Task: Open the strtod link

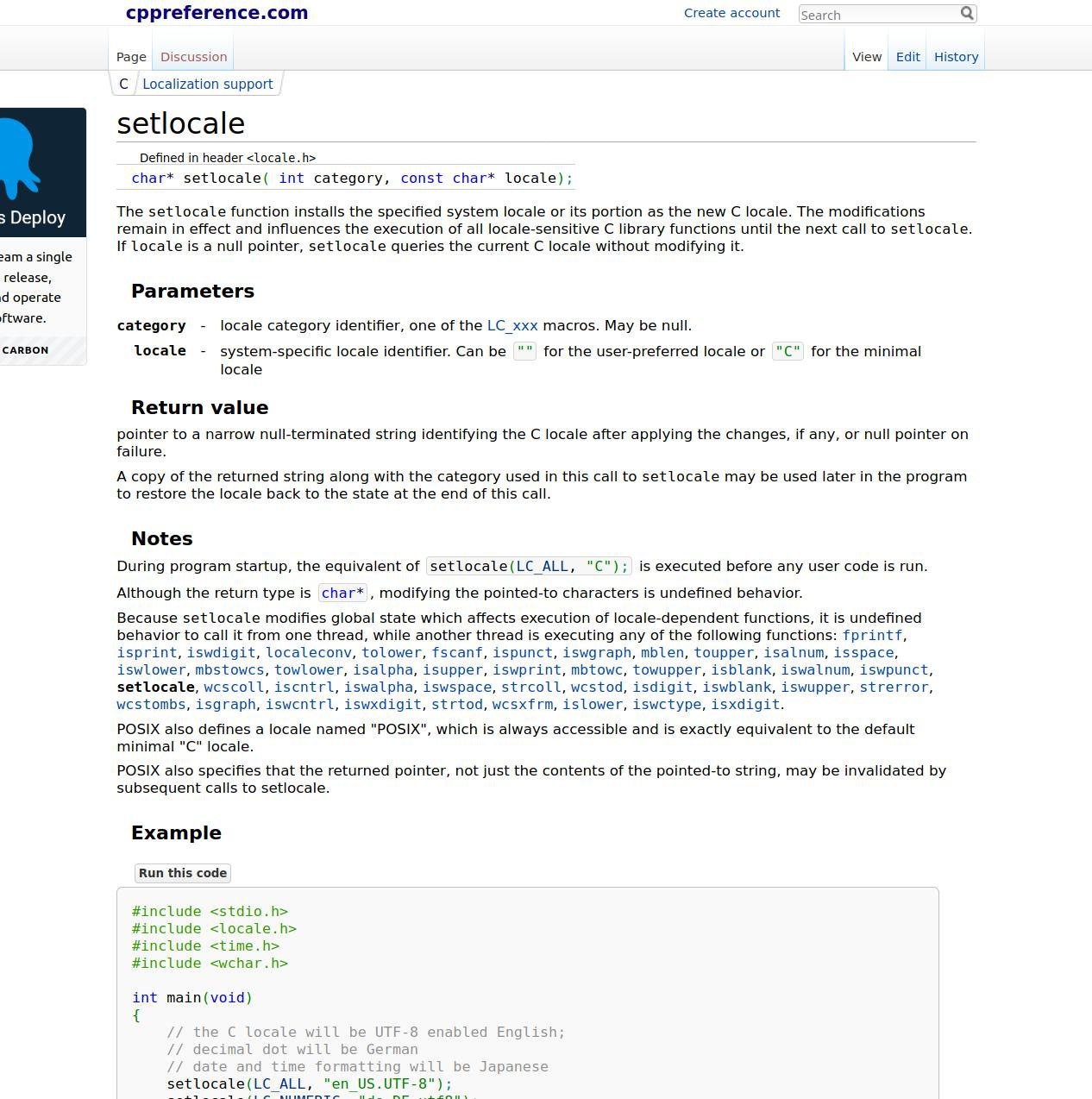Action: [x=457, y=705]
